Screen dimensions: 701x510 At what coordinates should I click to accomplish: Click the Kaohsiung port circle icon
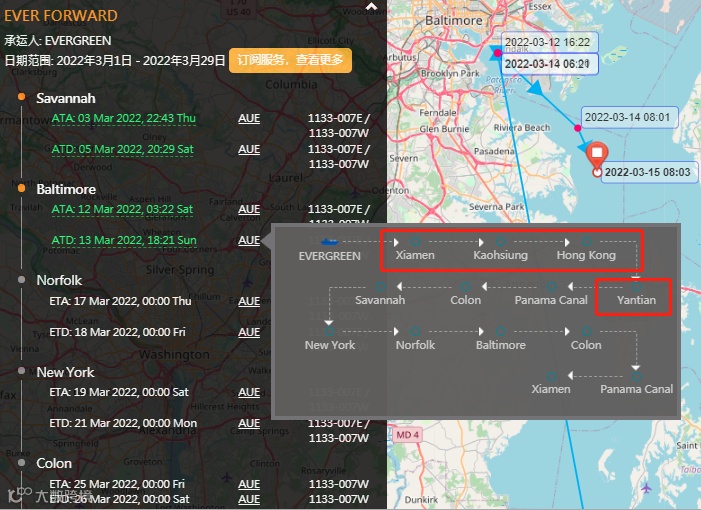click(501, 241)
